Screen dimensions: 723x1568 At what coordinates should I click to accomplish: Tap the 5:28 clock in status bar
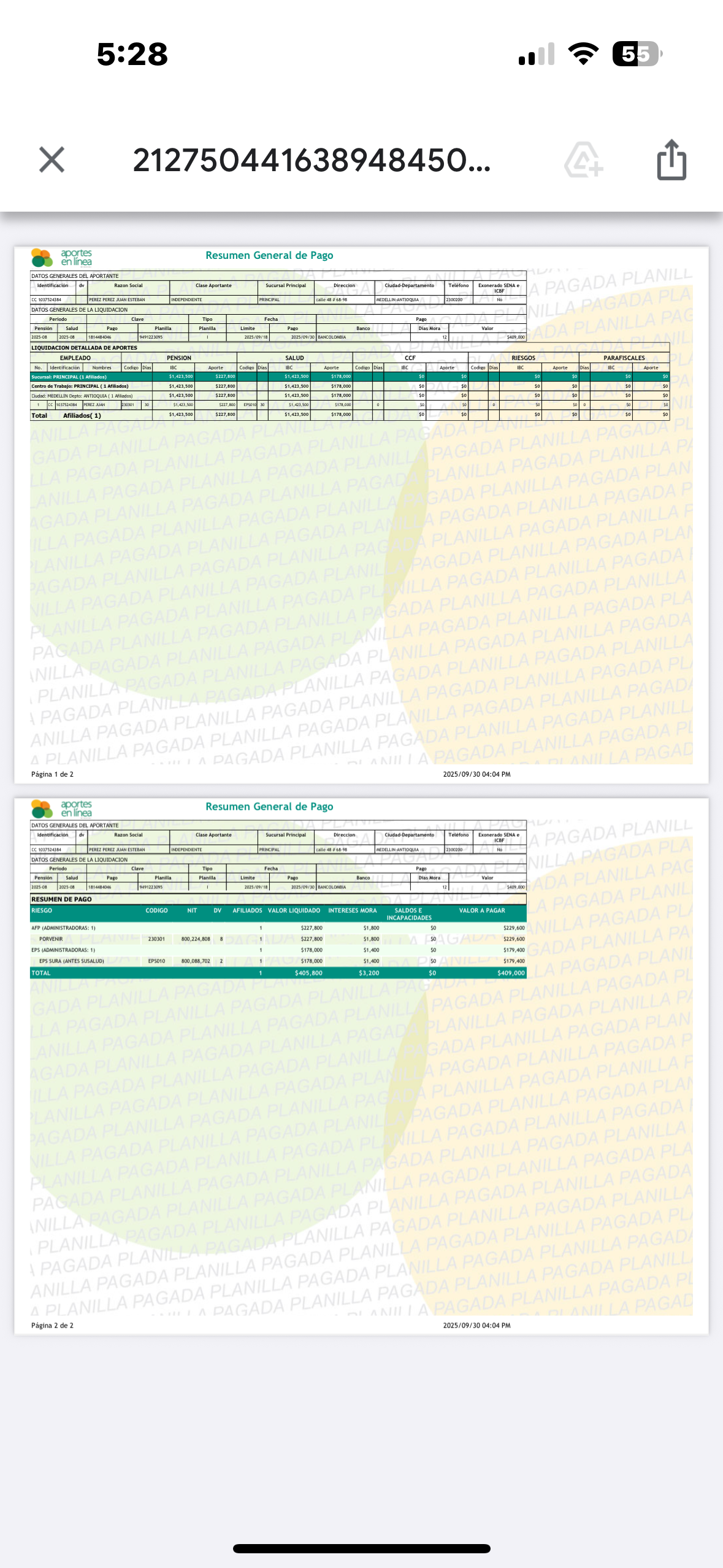[132, 54]
